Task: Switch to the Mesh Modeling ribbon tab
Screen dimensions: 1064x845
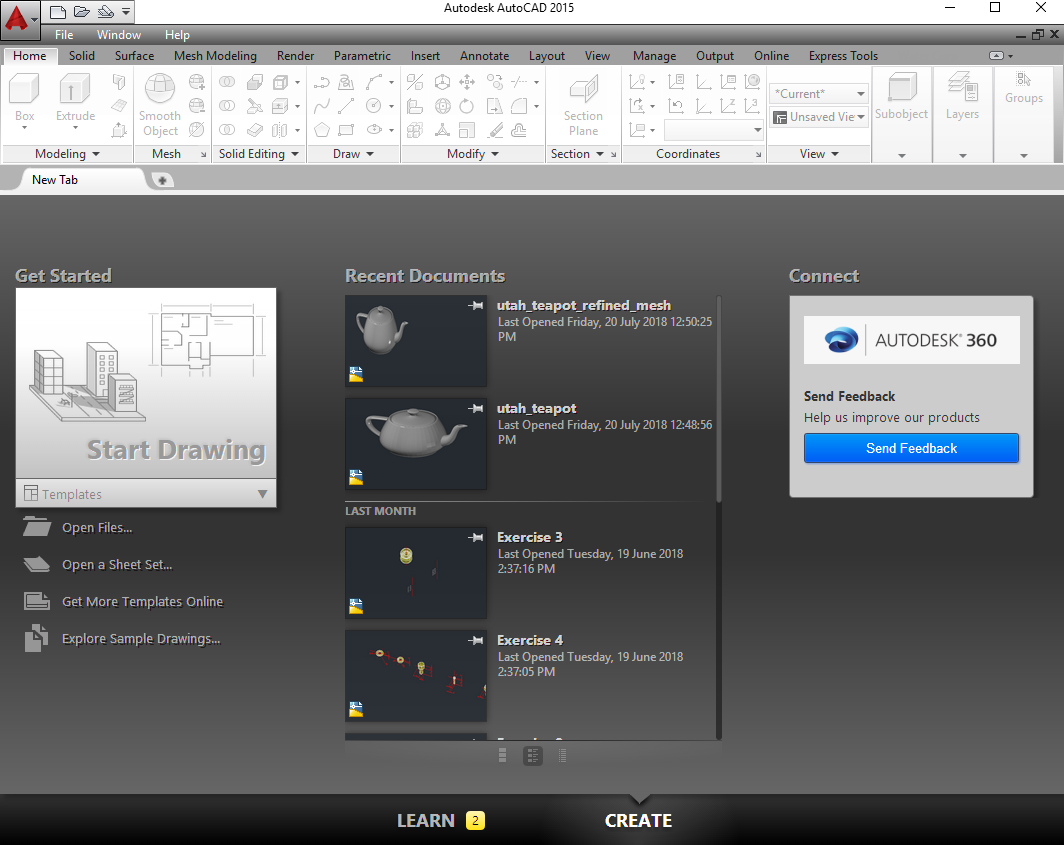Action: 215,56
